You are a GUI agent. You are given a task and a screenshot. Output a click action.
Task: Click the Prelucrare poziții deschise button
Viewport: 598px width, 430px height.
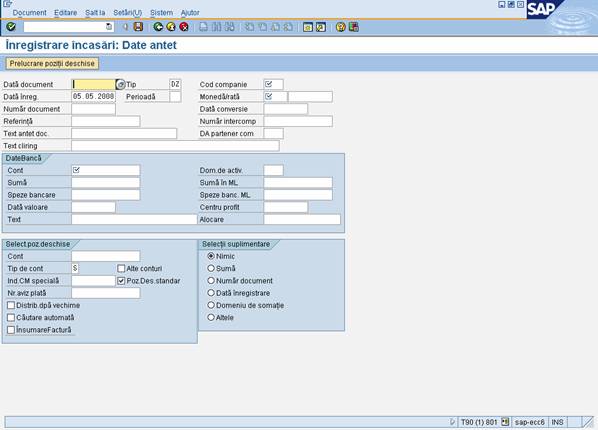[52, 63]
